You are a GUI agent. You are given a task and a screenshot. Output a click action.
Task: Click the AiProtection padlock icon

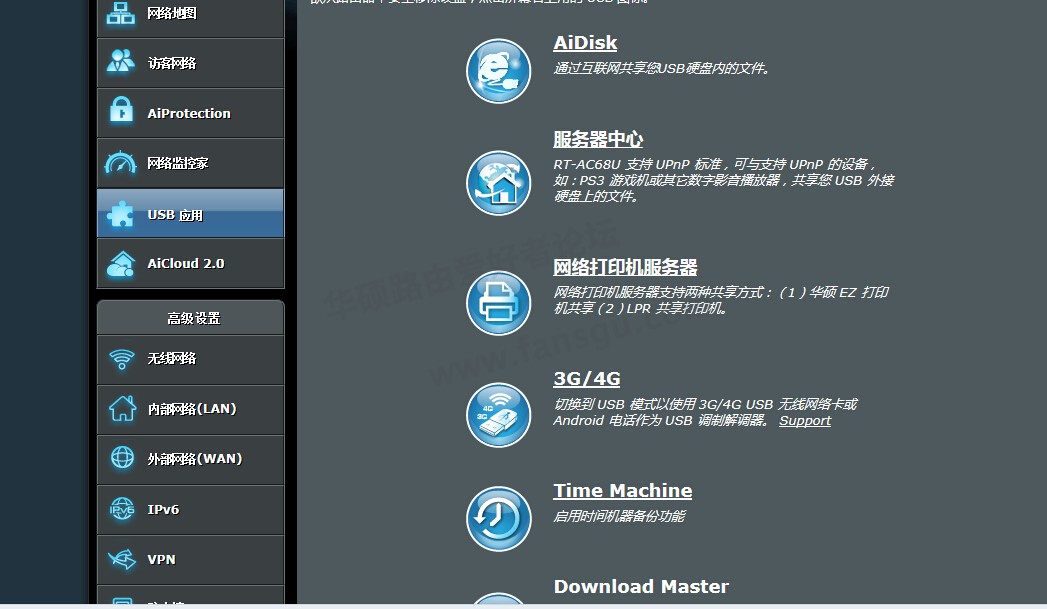point(121,110)
